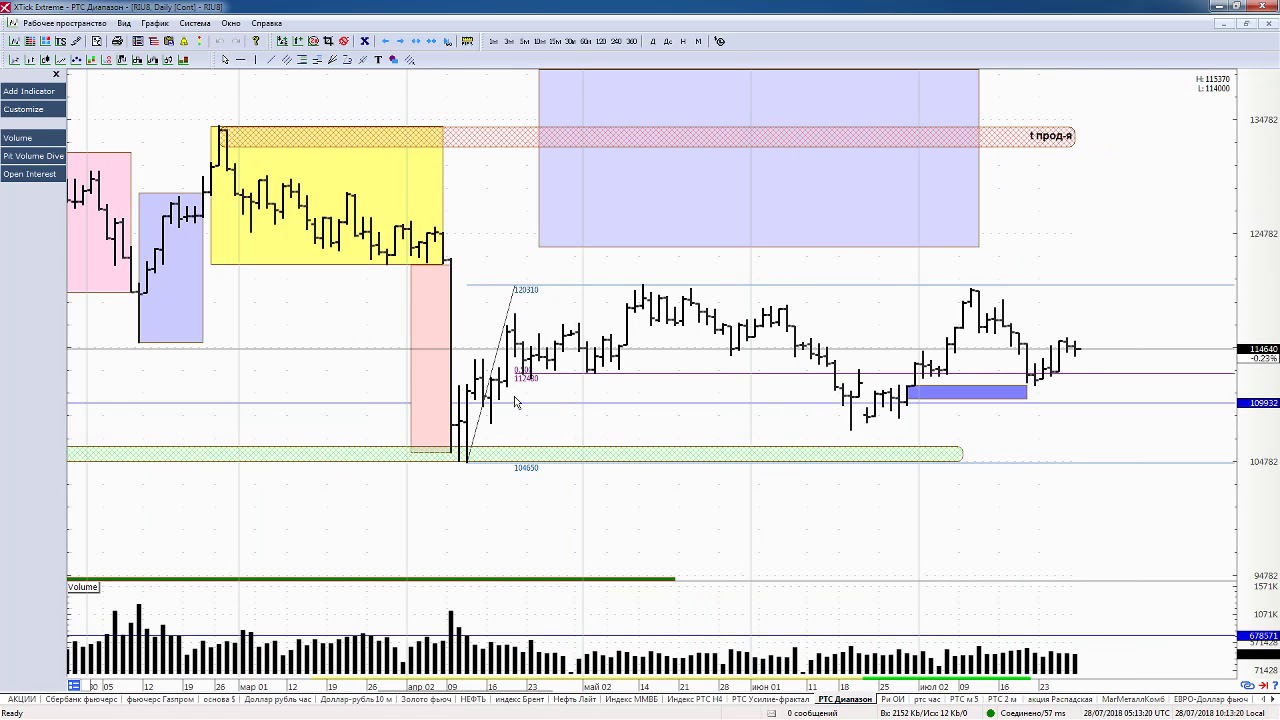This screenshot has height=720, width=1280.
Task: Open the индекс Брент tab
Action: tap(519, 699)
